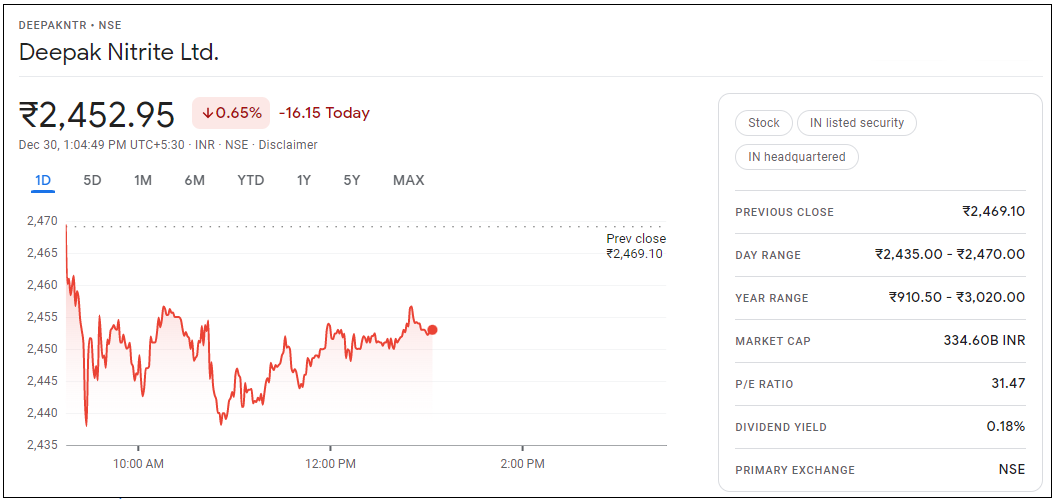This screenshot has height=502, width=1055.
Task: Click the IN listed security chip
Action: (x=856, y=123)
